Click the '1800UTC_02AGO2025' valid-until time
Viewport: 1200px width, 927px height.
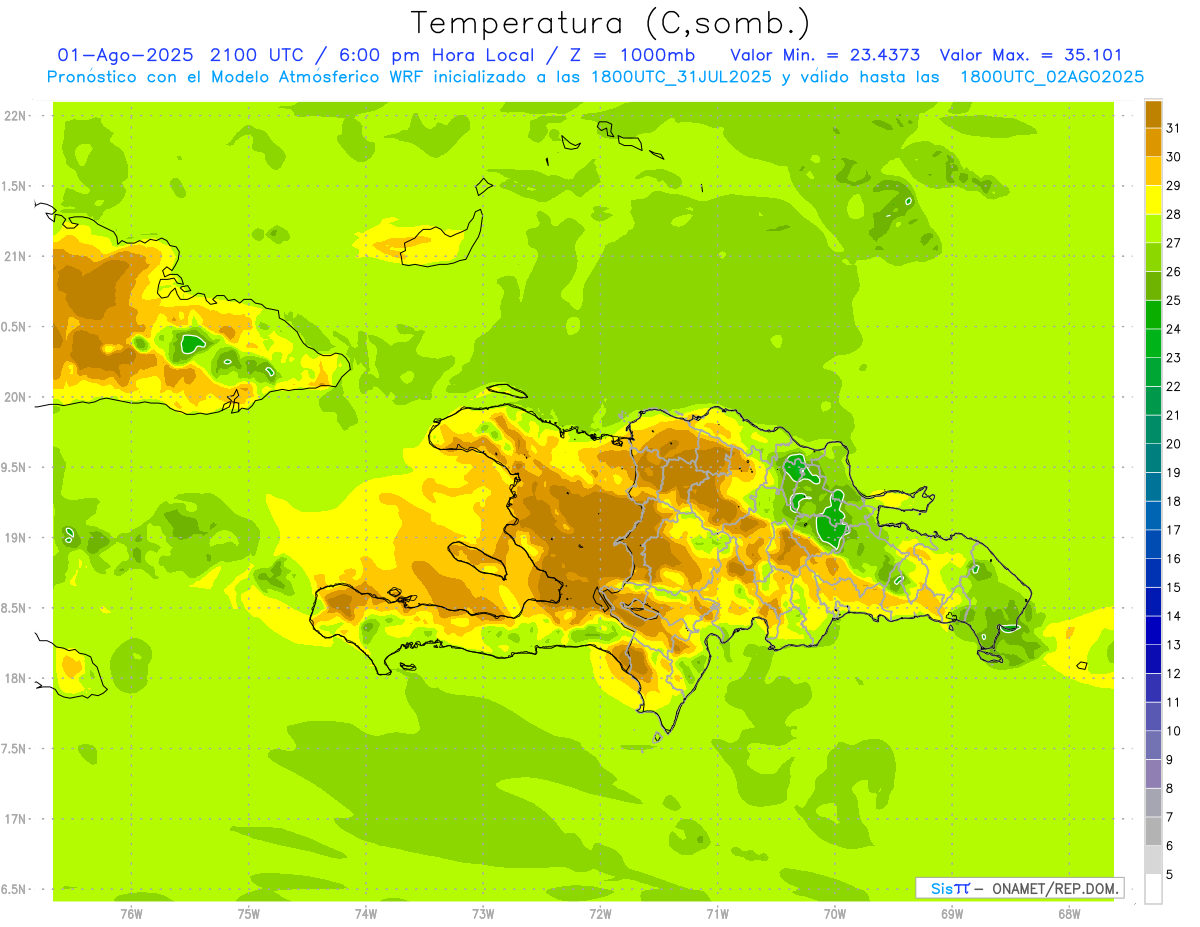tap(1052, 77)
